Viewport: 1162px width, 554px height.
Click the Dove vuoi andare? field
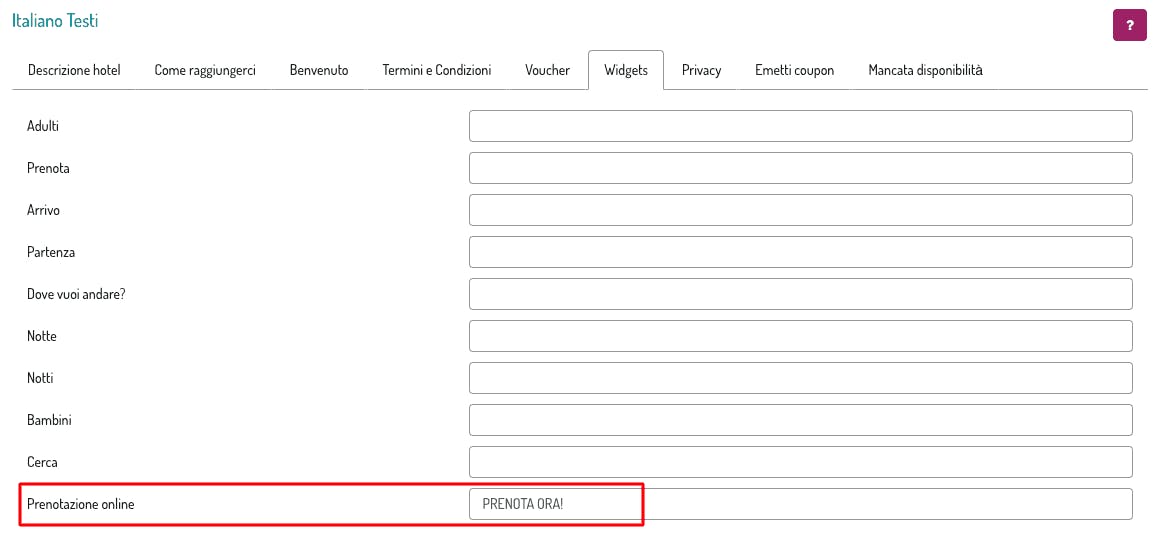click(800, 294)
